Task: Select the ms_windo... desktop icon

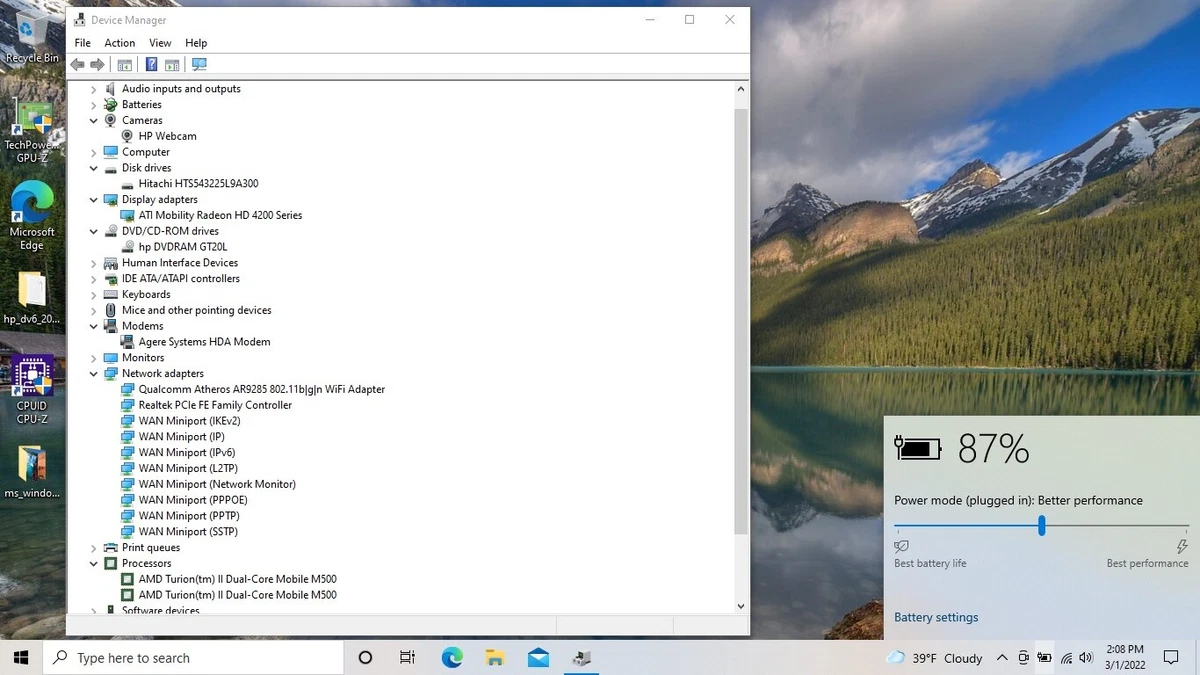Action: point(32,472)
